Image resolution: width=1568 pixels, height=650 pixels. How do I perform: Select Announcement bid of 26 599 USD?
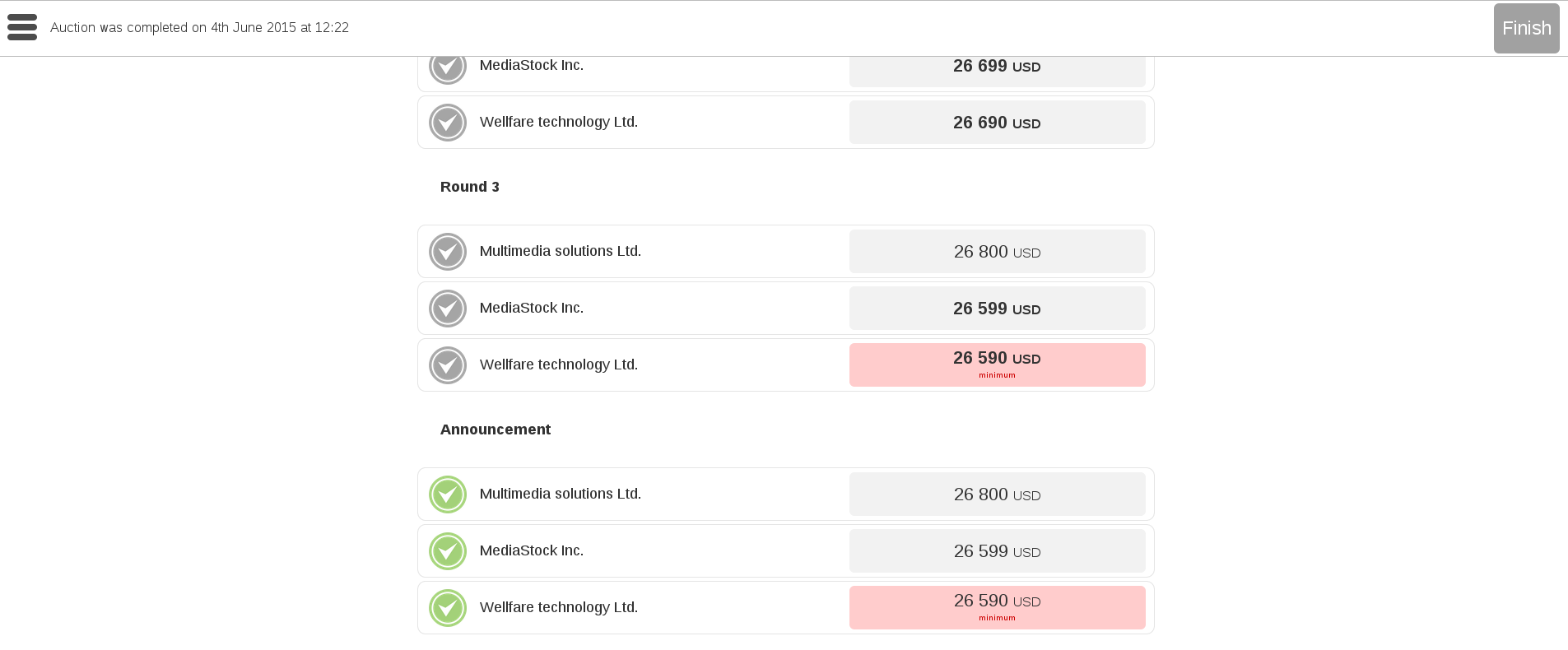pos(997,551)
